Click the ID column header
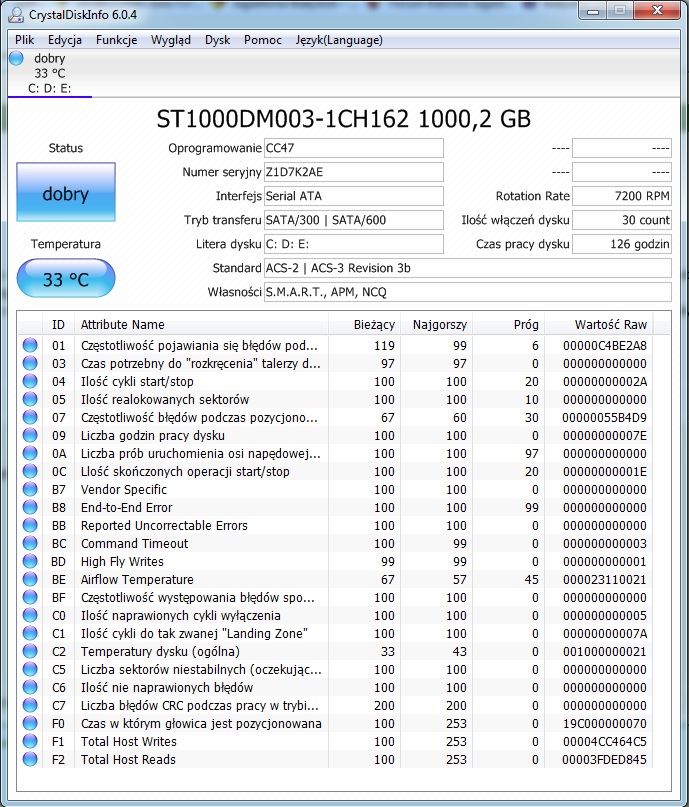 coord(58,325)
